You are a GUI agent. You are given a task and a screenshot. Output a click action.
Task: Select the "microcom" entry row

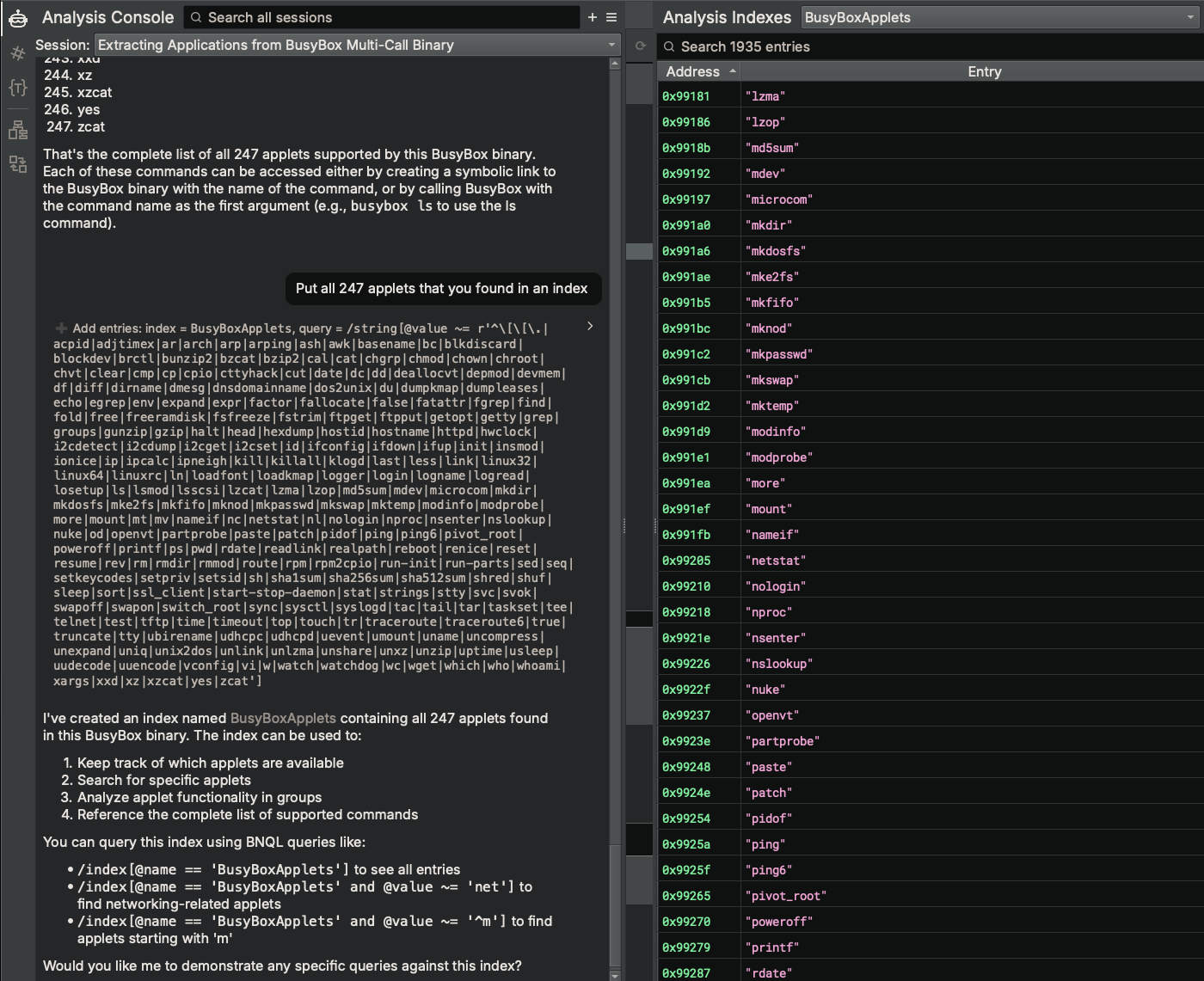click(x=931, y=199)
